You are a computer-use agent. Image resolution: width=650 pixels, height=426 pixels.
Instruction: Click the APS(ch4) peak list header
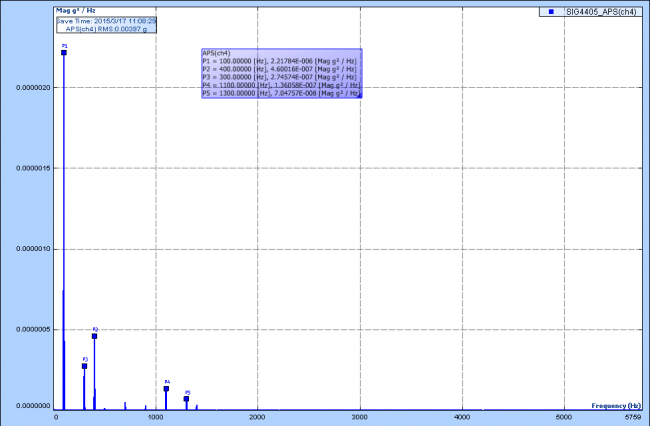(x=217, y=53)
